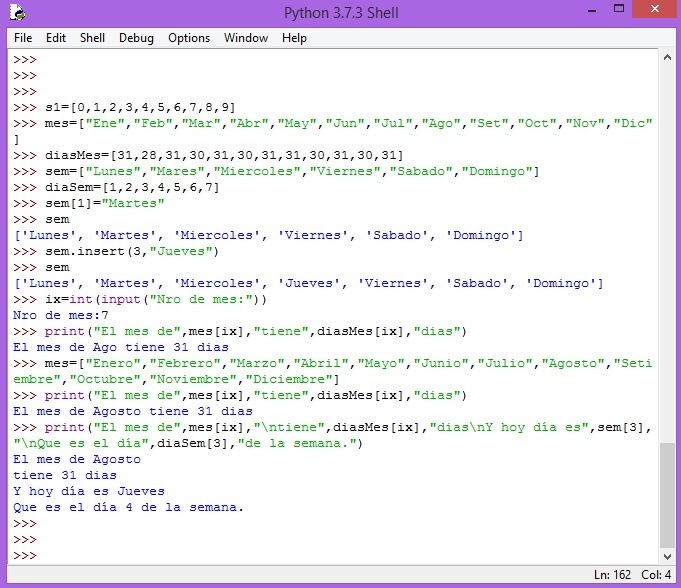Open the Window menu
The width and height of the screenshot is (681, 588).
[246, 38]
